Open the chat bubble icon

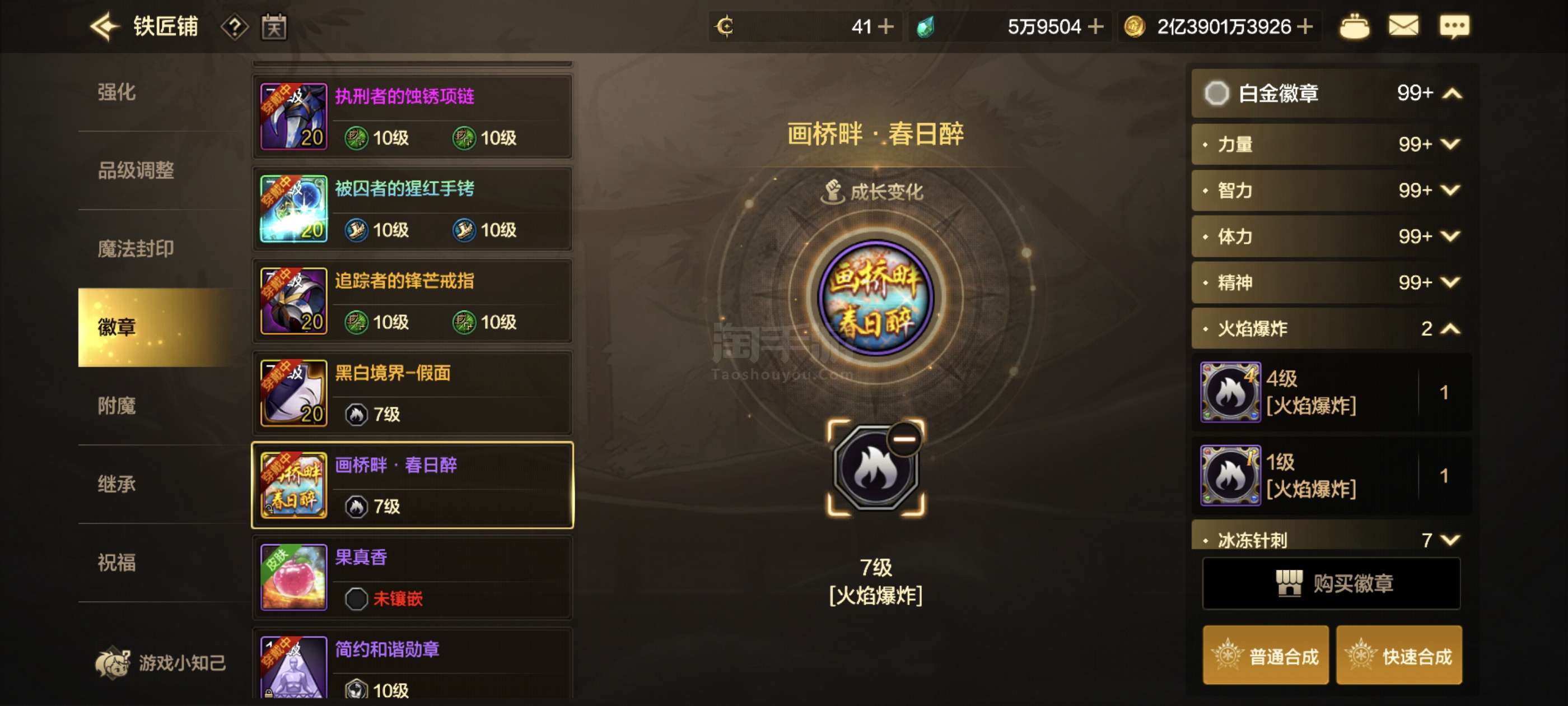(x=1454, y=26)
